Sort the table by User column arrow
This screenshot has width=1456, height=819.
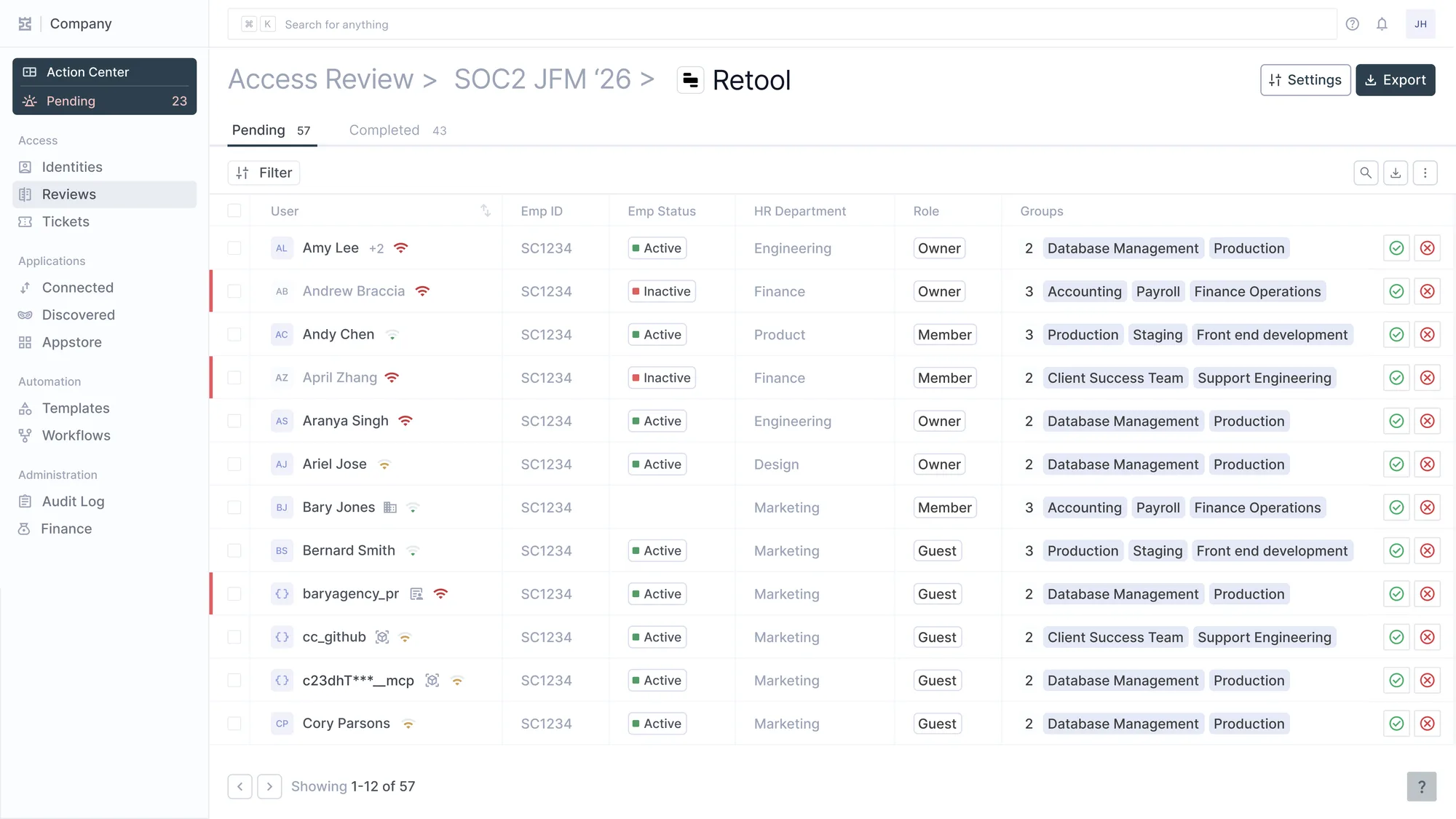[x=486, y=211]
